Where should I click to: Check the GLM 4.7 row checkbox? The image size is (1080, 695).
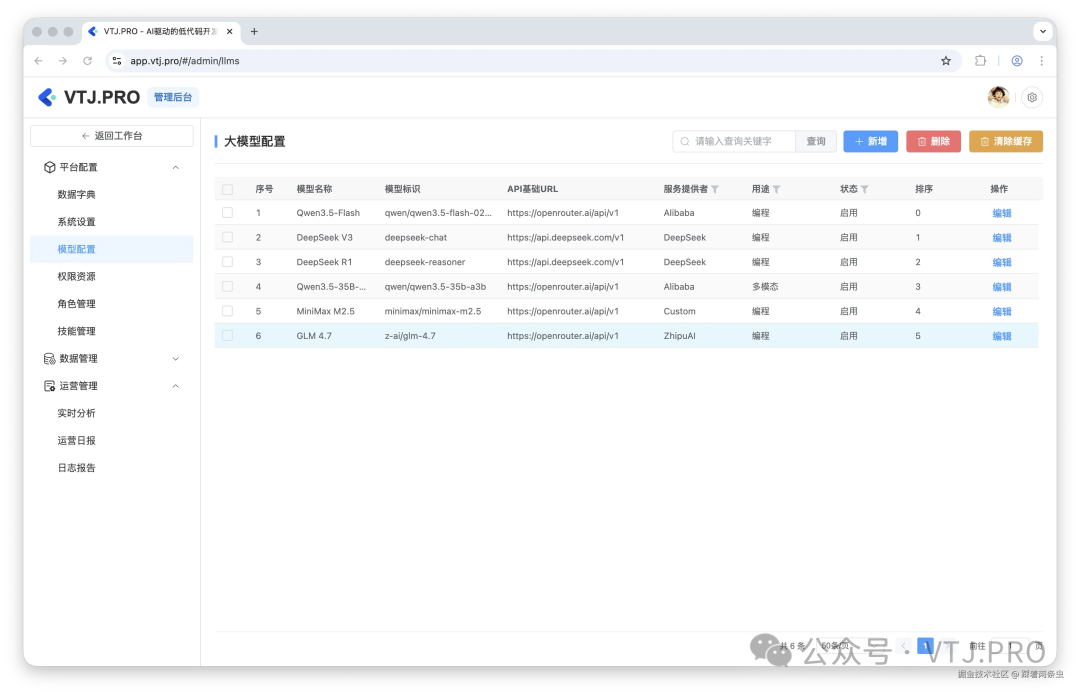click(x=227, y=336)
